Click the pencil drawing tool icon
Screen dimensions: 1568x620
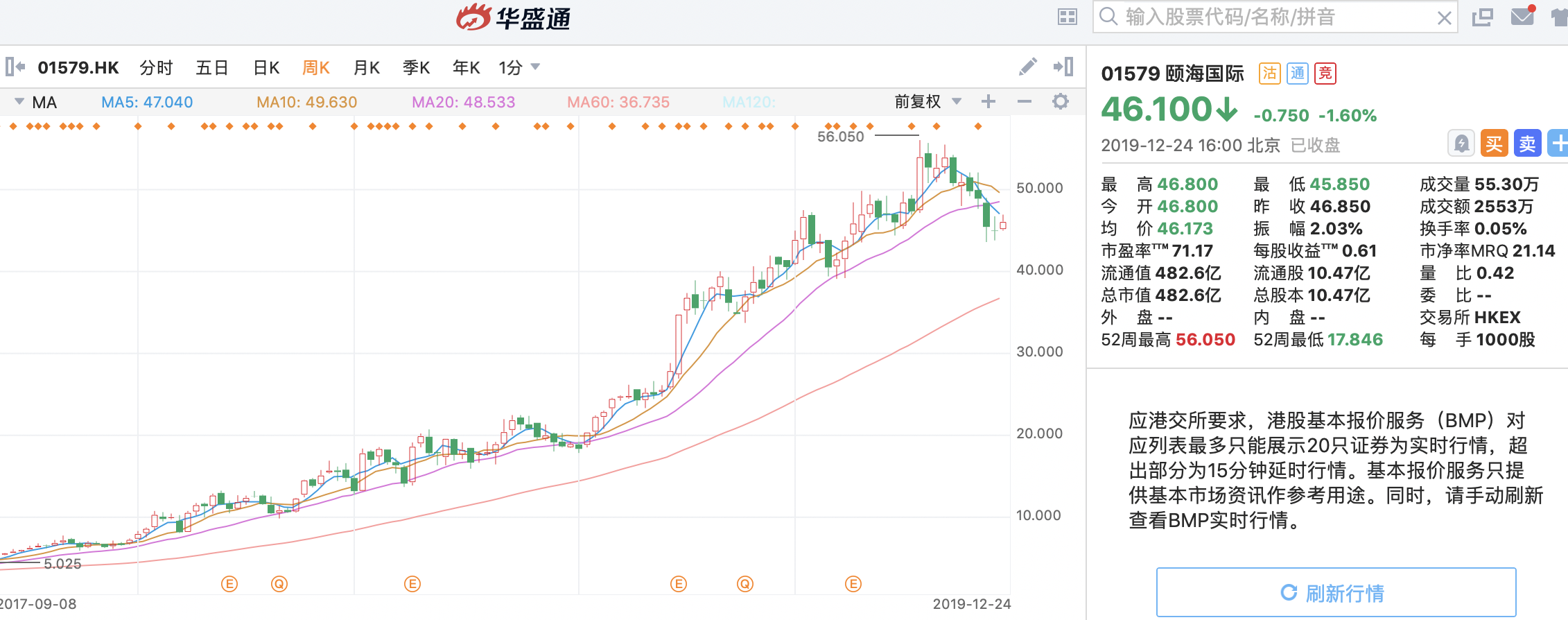[1028, 67]
